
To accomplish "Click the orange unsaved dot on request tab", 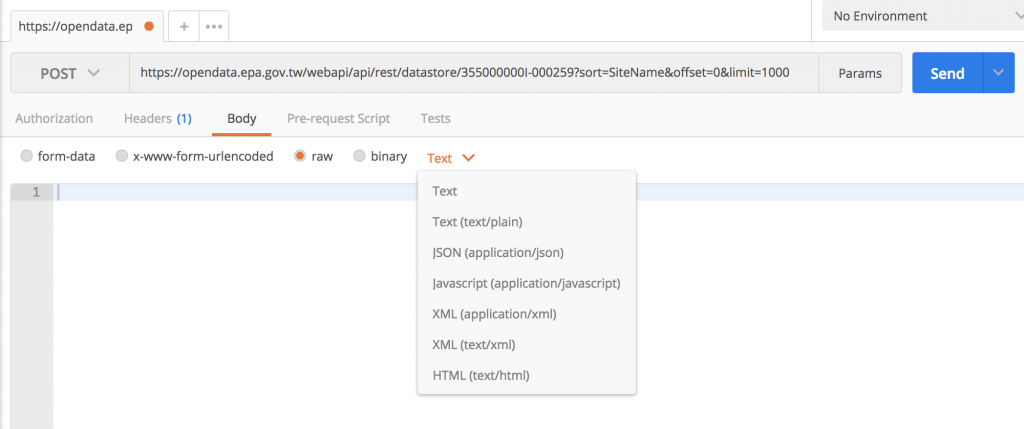I will [x=149, y=26].
